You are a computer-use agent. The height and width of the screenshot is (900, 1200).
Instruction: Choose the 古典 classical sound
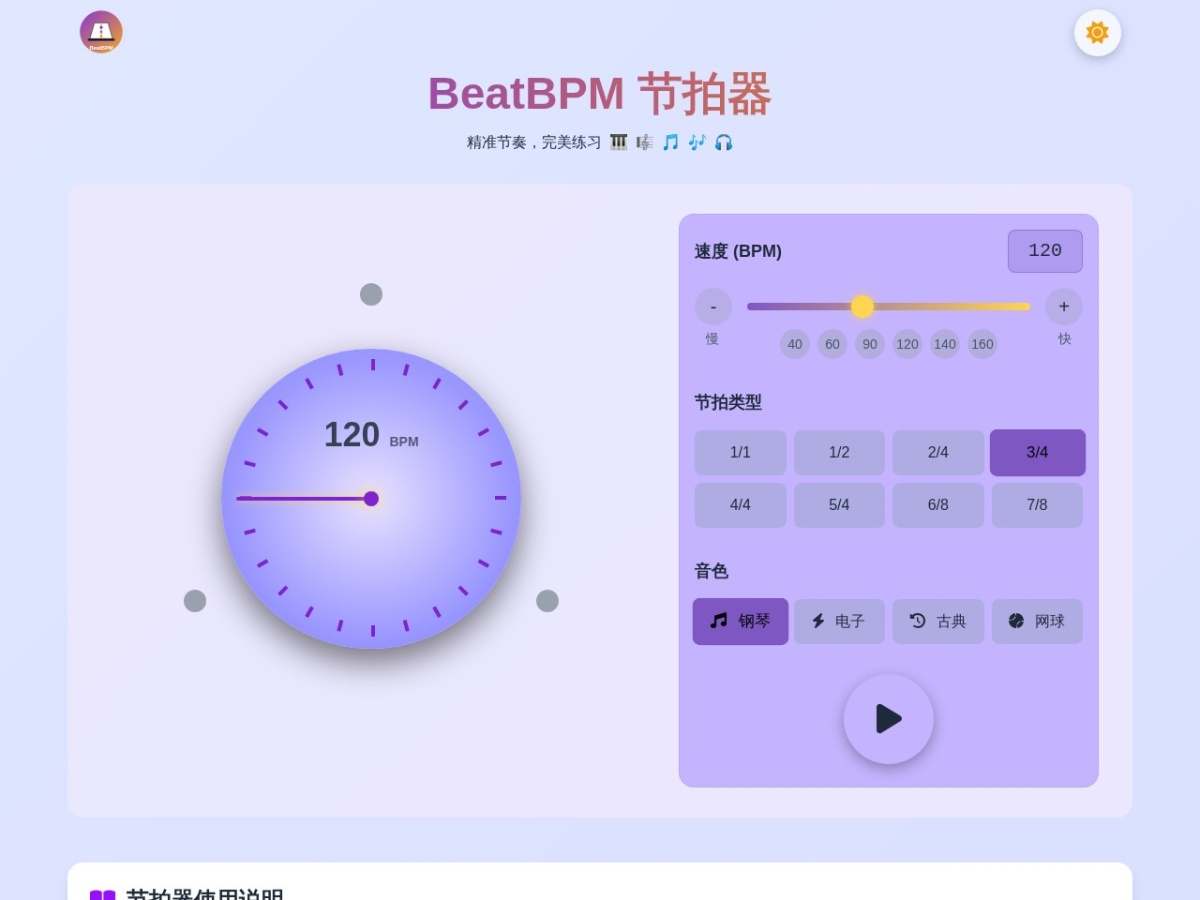click(x=938, y=621)
